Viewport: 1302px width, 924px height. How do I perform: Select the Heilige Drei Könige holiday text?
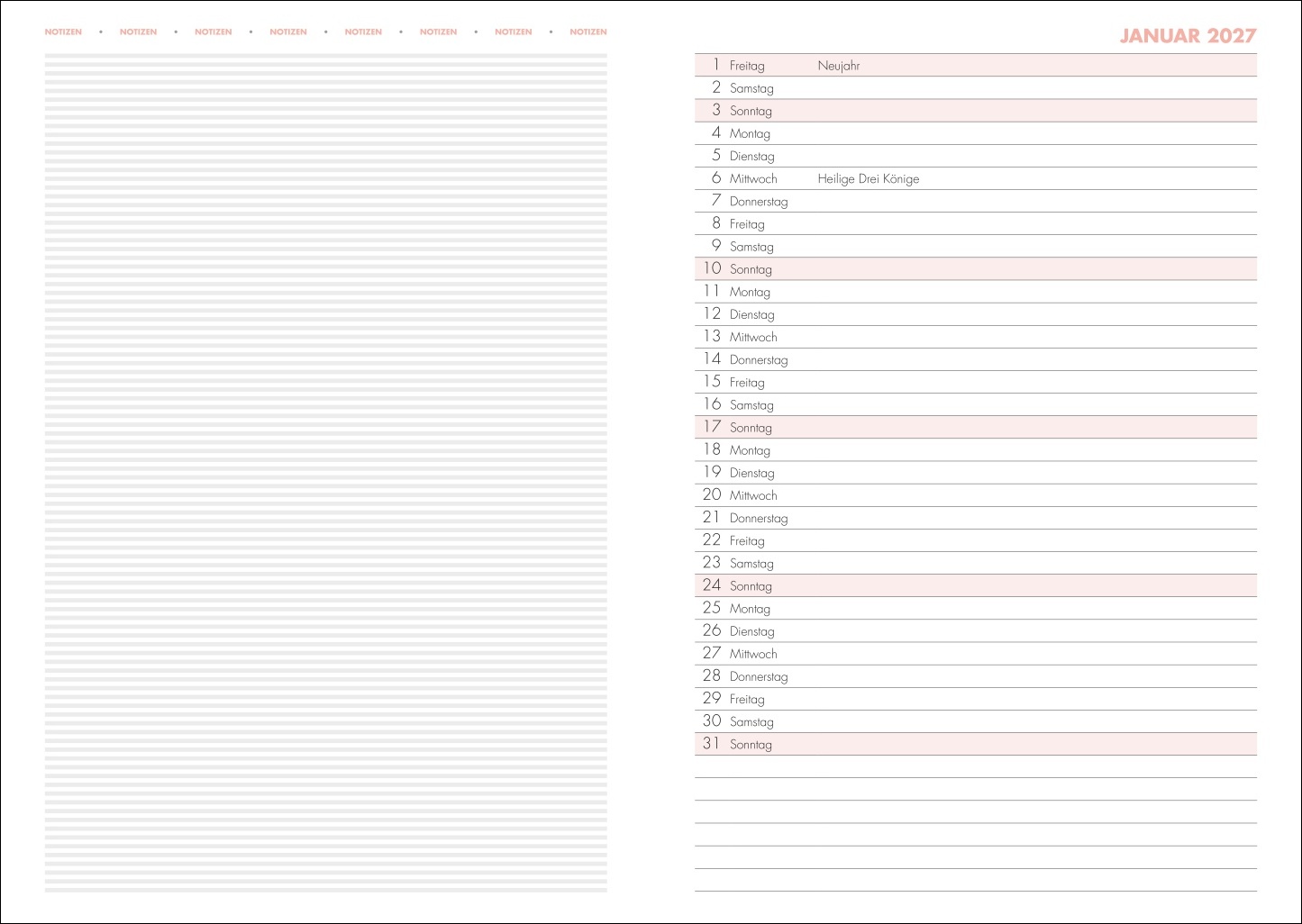coord(868,179)
